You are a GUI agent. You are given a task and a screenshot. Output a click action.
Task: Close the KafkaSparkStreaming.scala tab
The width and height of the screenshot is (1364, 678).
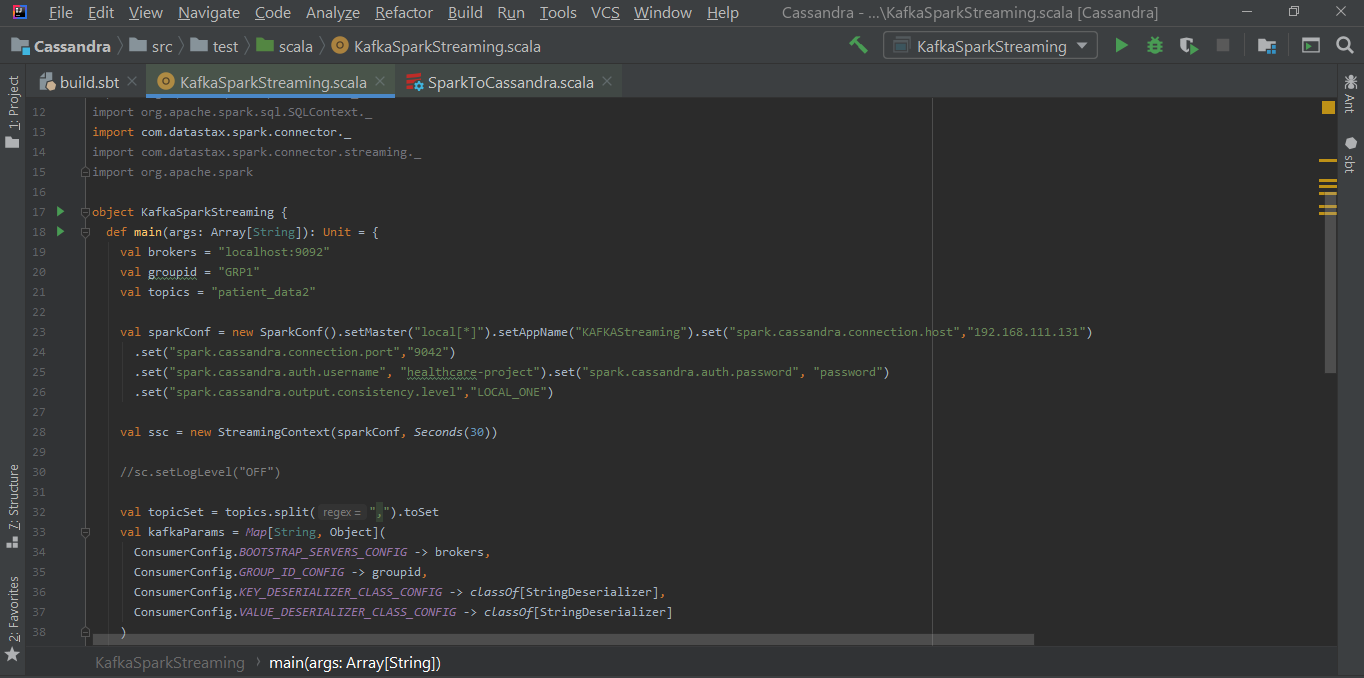click(x=380, y=82)
